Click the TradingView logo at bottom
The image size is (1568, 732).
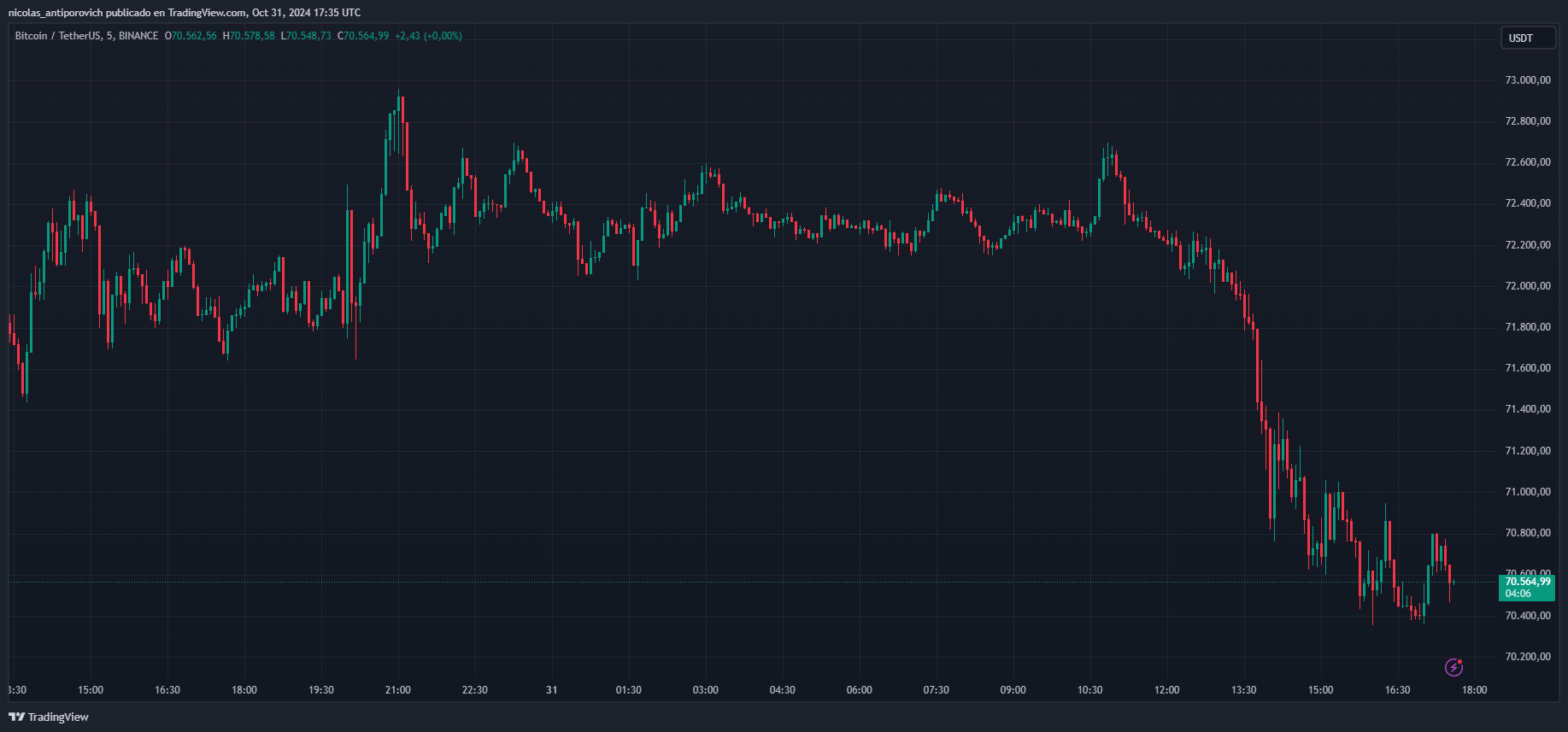coord(49,717)
